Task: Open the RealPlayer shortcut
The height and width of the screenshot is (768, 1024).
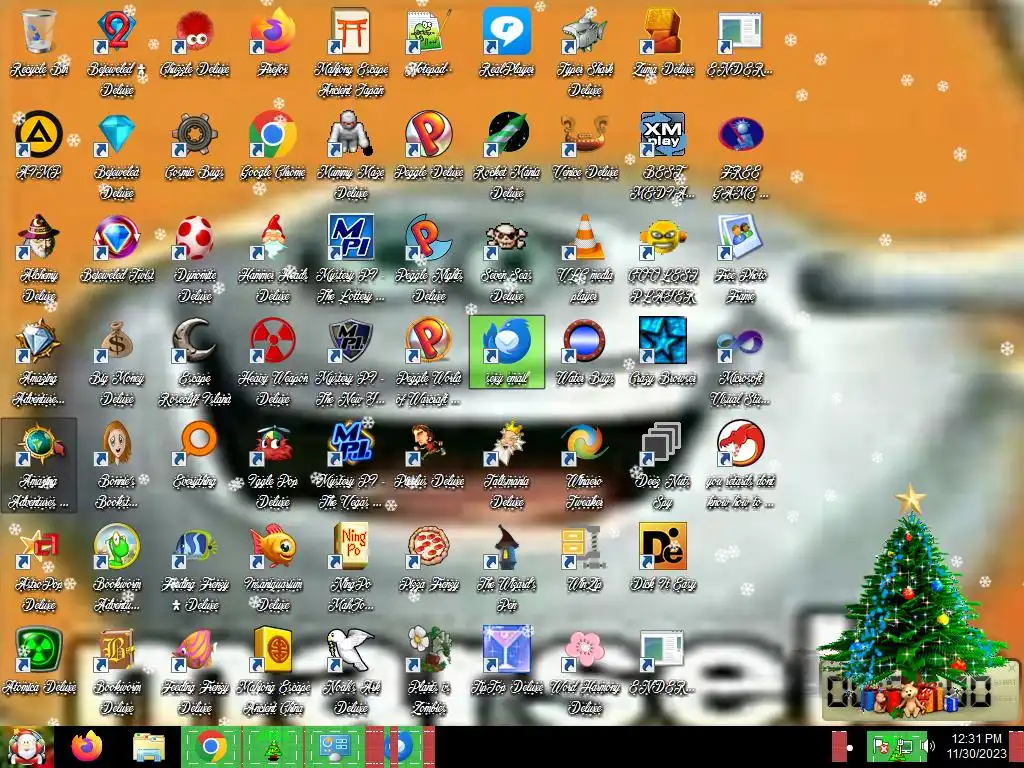Action: tap(507, 43)
